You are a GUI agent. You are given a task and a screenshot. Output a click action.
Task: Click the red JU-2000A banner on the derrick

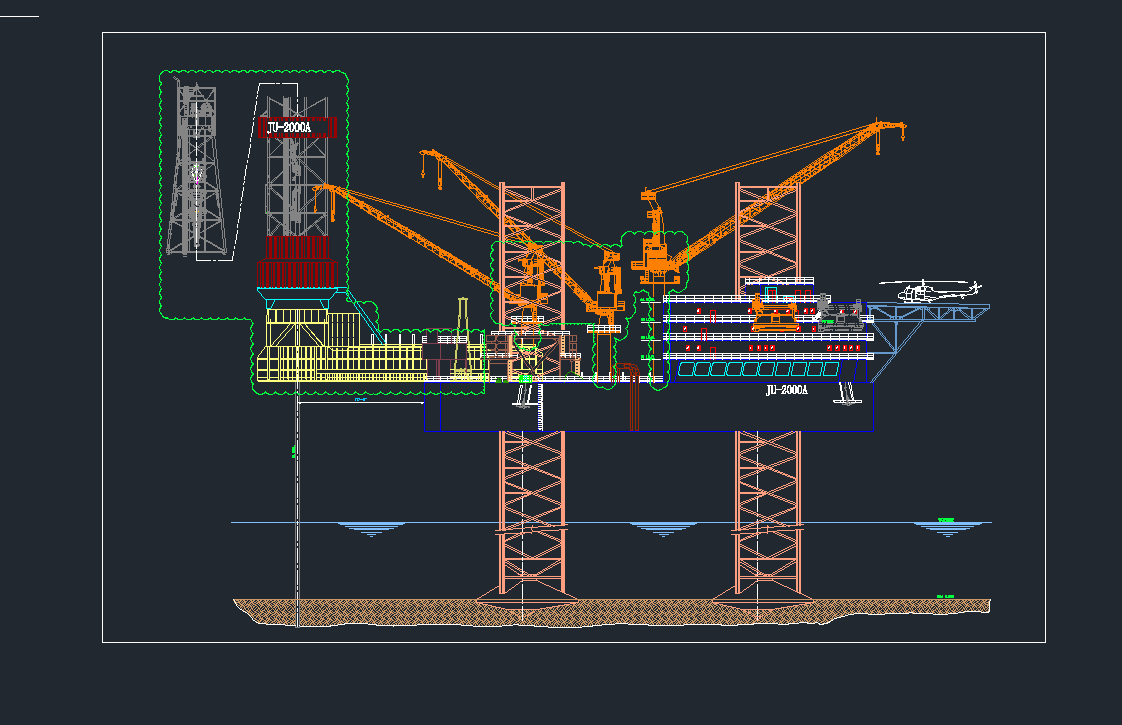click(297, 127)
